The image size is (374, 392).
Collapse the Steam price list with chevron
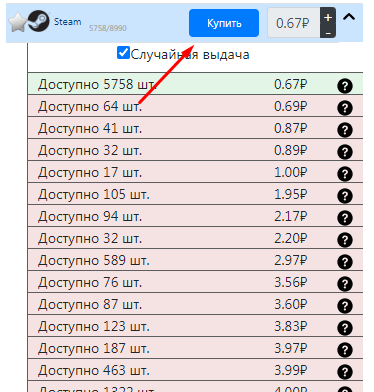click(x=349, y=17)
